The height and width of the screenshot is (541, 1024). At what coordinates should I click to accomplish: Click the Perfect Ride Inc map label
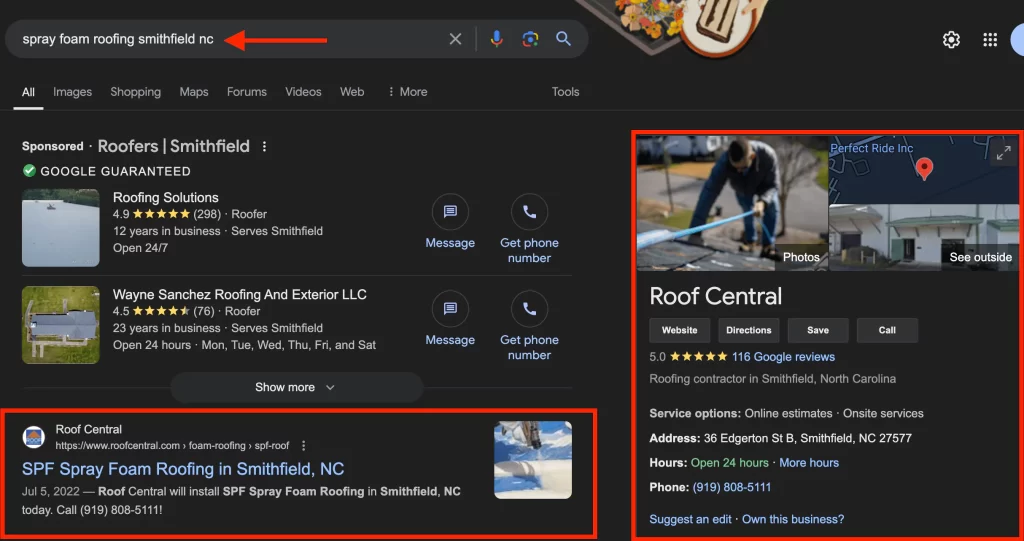coord(872,148)
